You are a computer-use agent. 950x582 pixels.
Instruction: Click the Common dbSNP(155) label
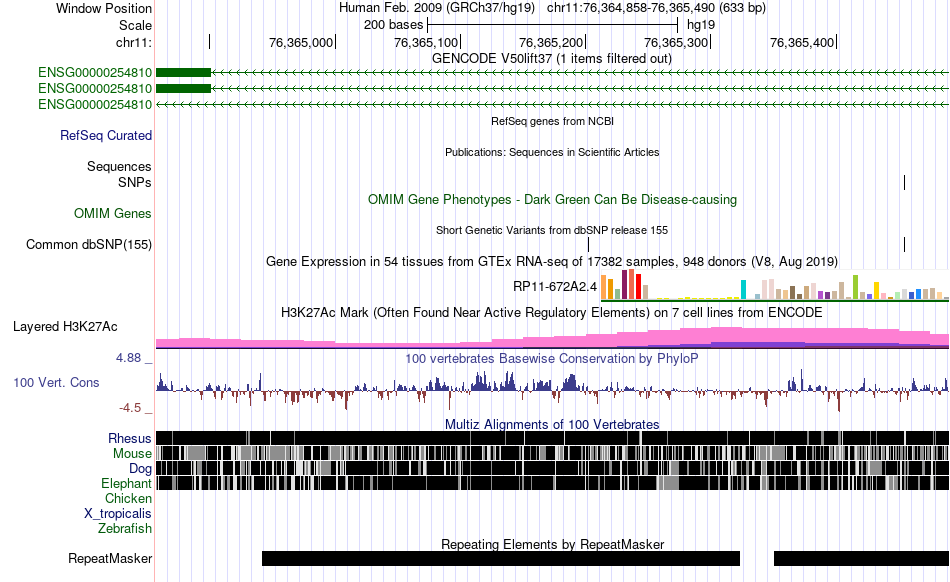89,245
